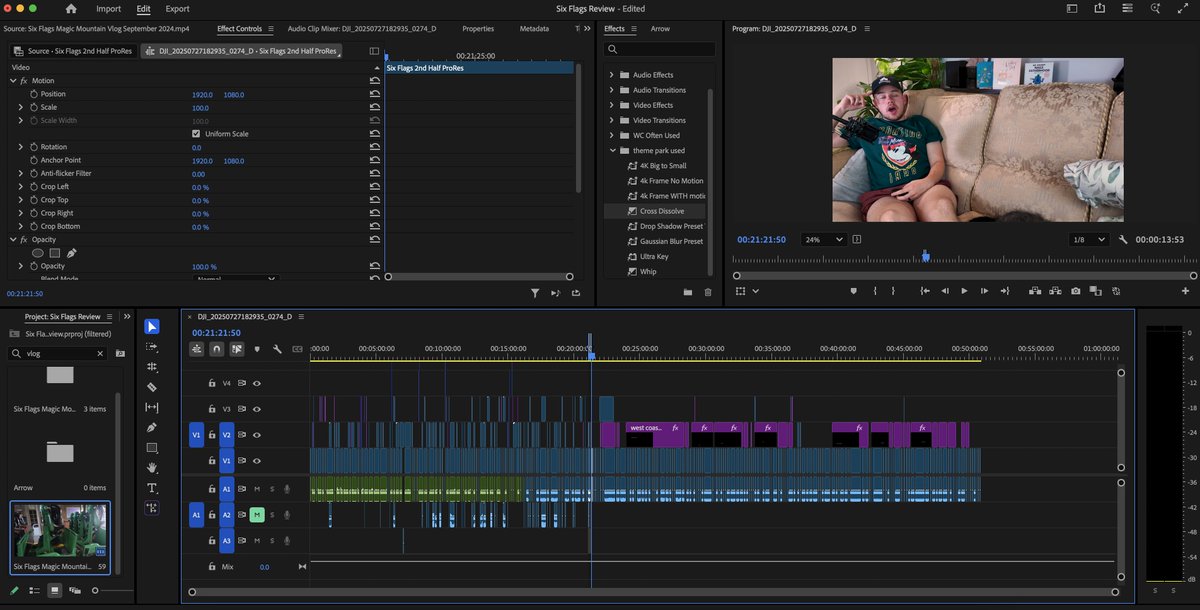Play the Program monitor sequence

[x=964, y=291]
